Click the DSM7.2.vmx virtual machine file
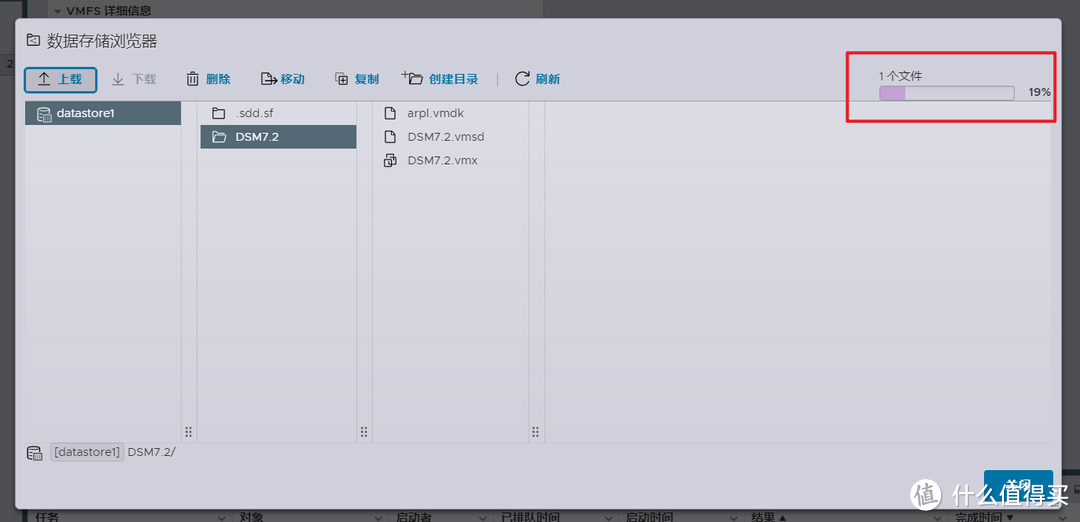Image resolution: width=1080 pixels, height=522 pixels. [x=442, y=161]
